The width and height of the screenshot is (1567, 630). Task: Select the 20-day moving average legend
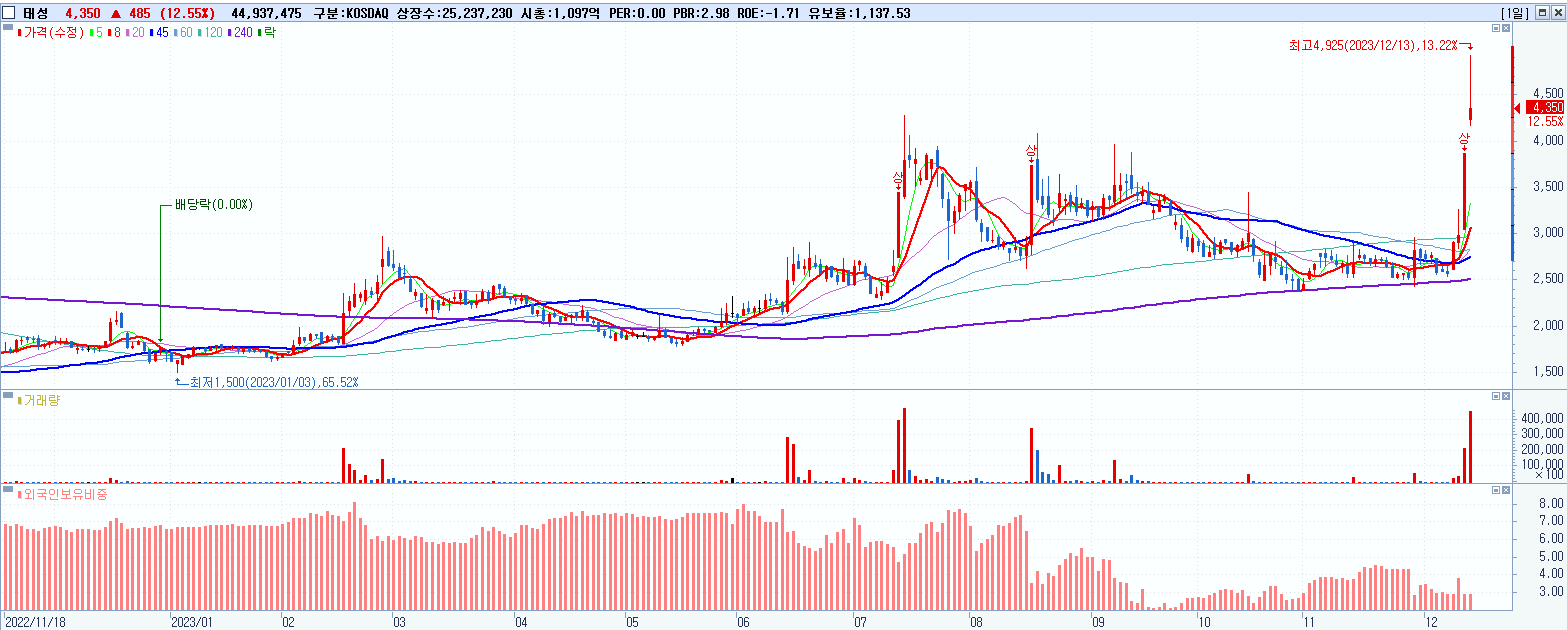(x=135, y=33)
